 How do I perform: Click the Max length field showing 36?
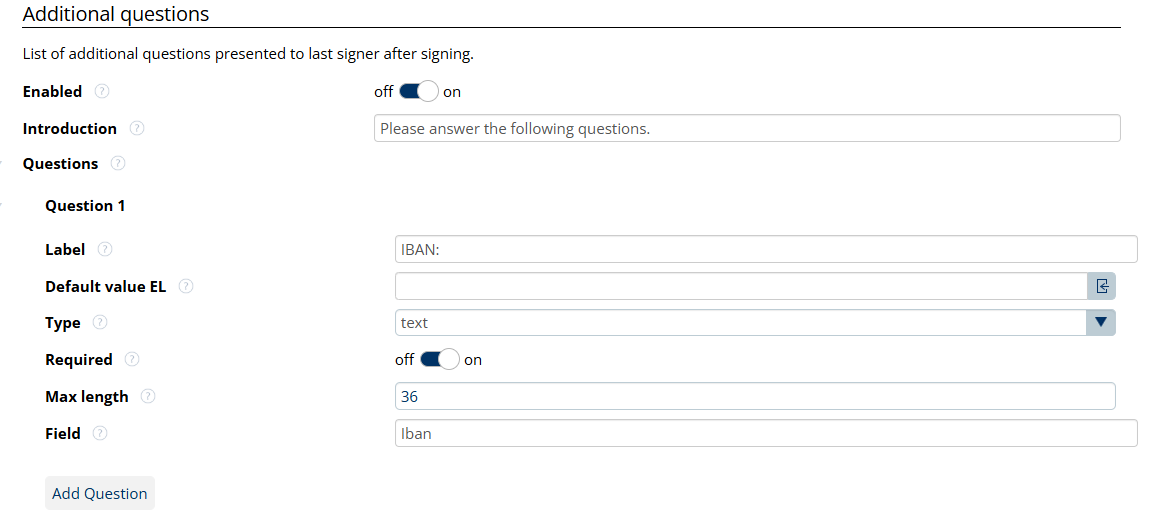754,396
